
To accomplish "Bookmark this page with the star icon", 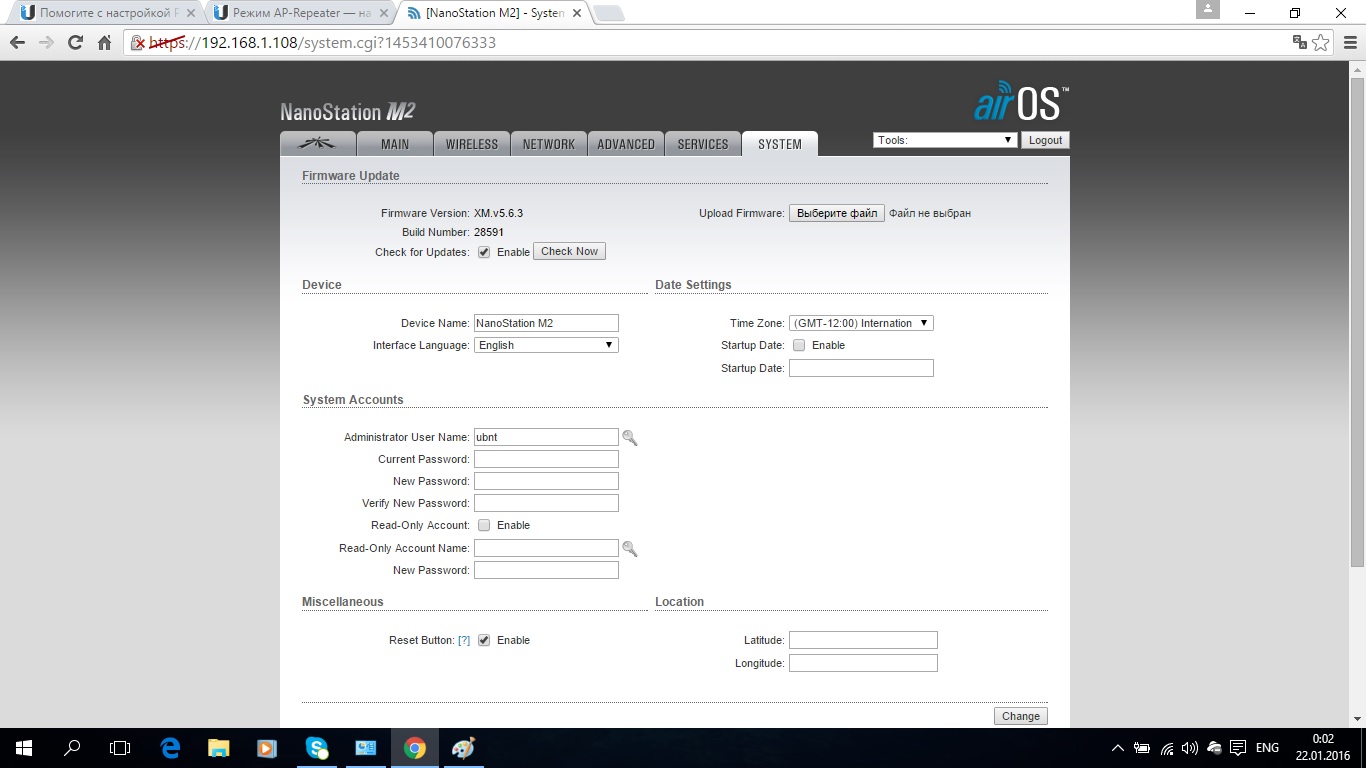I will pos(1321,43).
